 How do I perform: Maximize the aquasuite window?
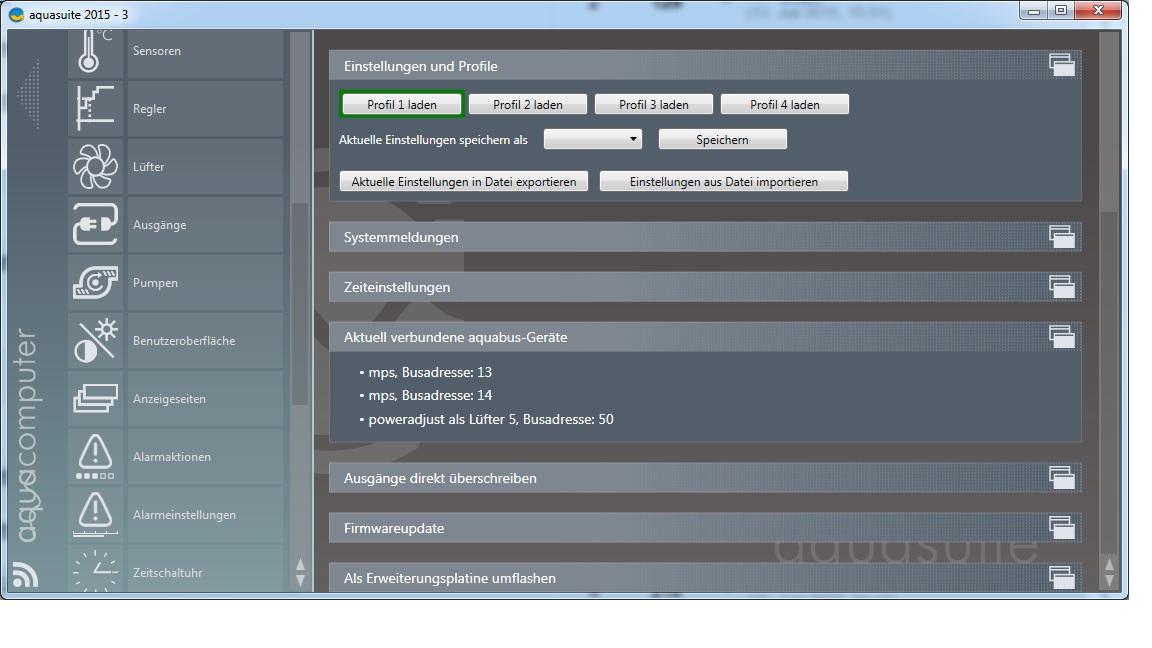(1061, 10)
